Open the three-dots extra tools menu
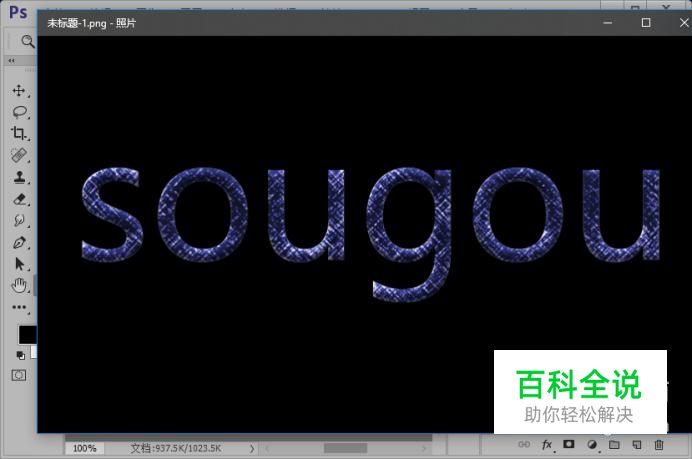Screen dimensions: 692x459 tap(19, 307)
